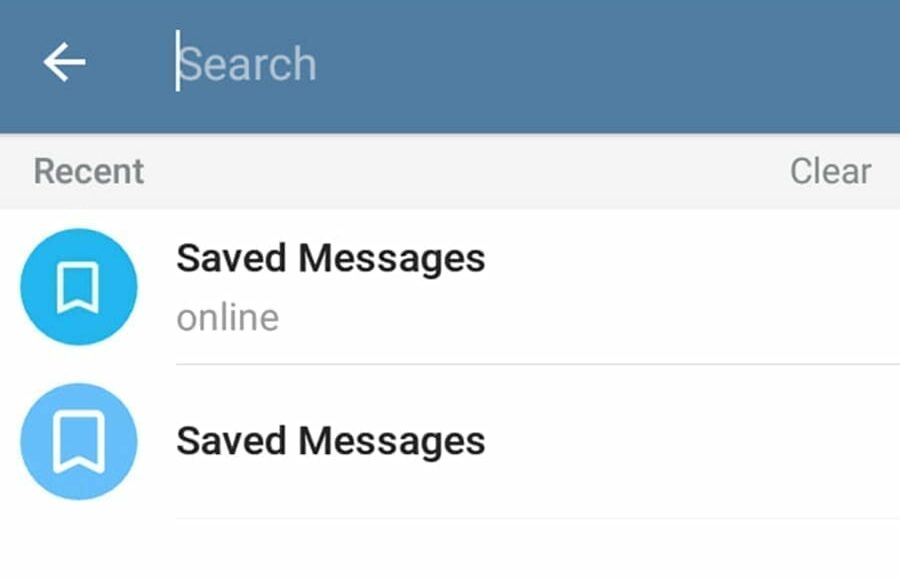Tap the bookmark glyph in the lighter blue avatar
The image size is (900, 580).
pyautogui.click(x=79, y=442)
